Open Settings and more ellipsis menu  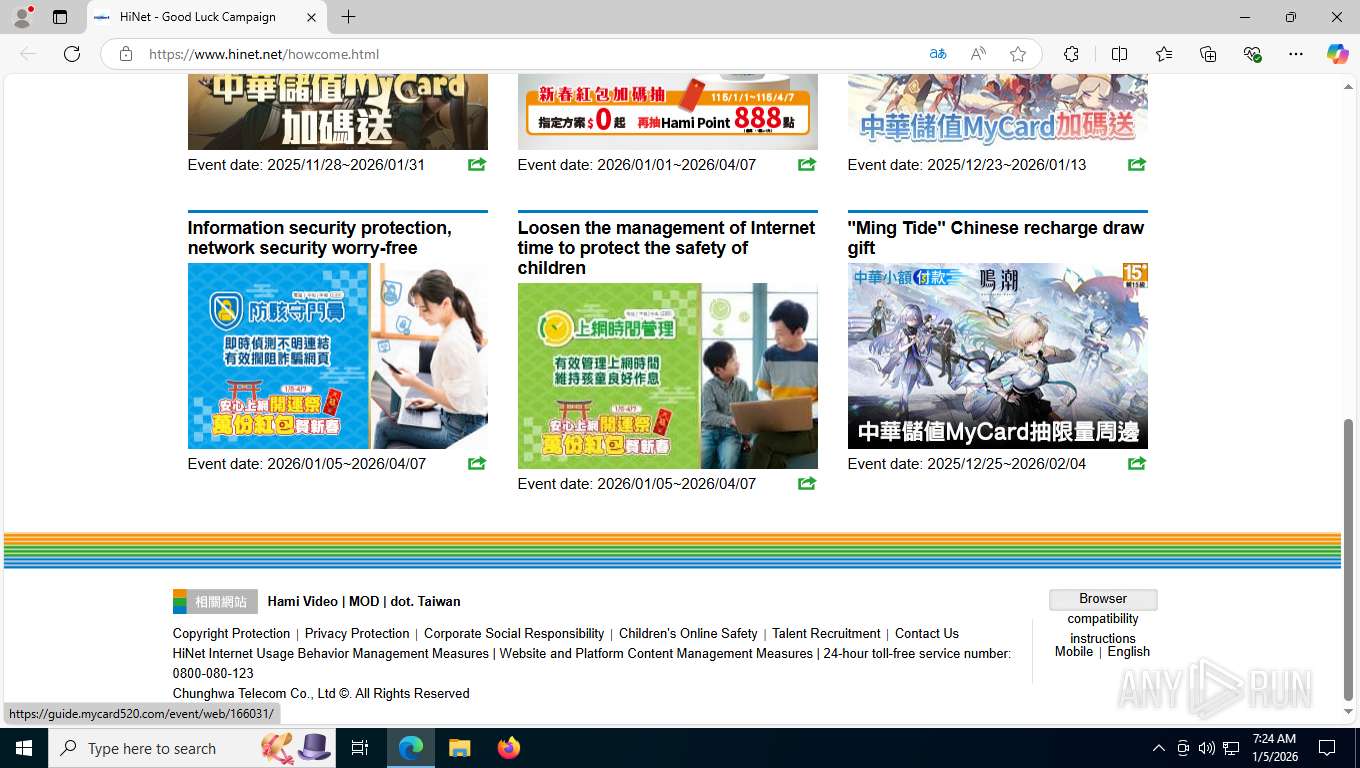(x=1296, y=54)
